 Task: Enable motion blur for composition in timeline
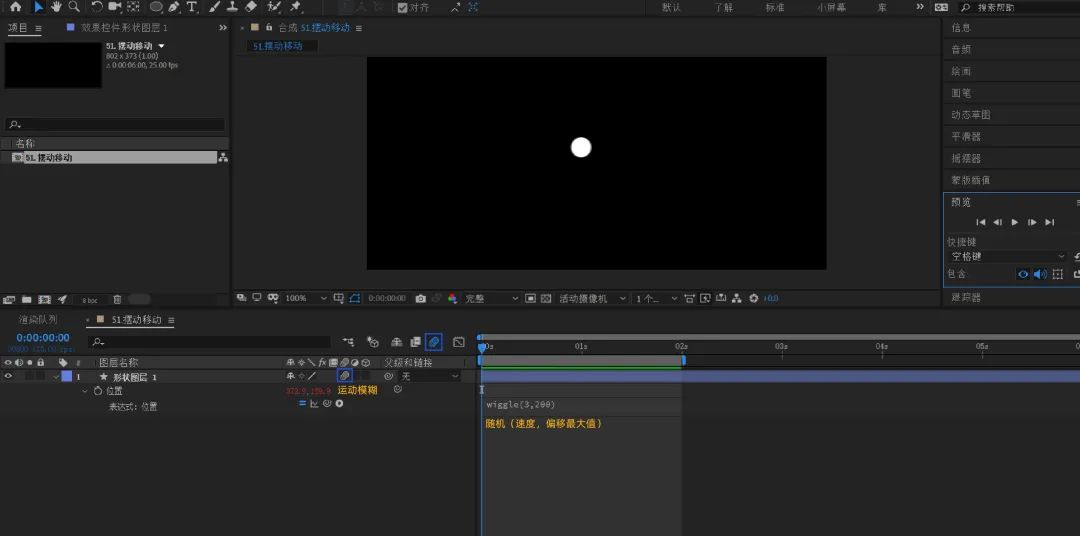pos(433,342)
